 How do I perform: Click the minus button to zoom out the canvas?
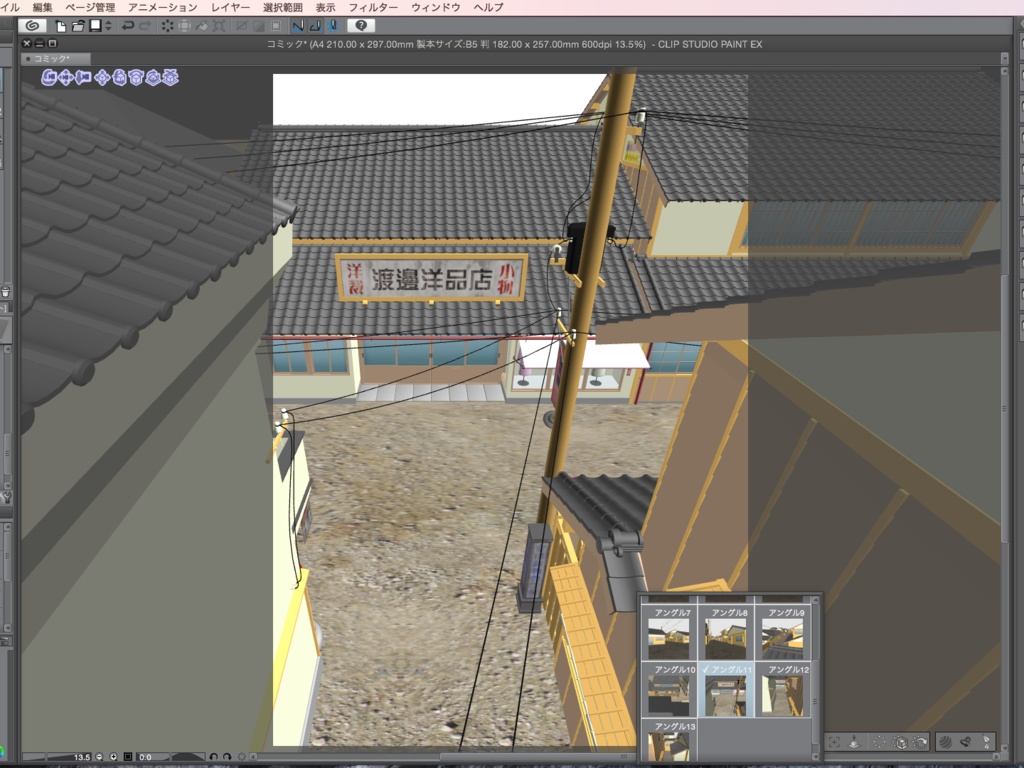(99, 756)
